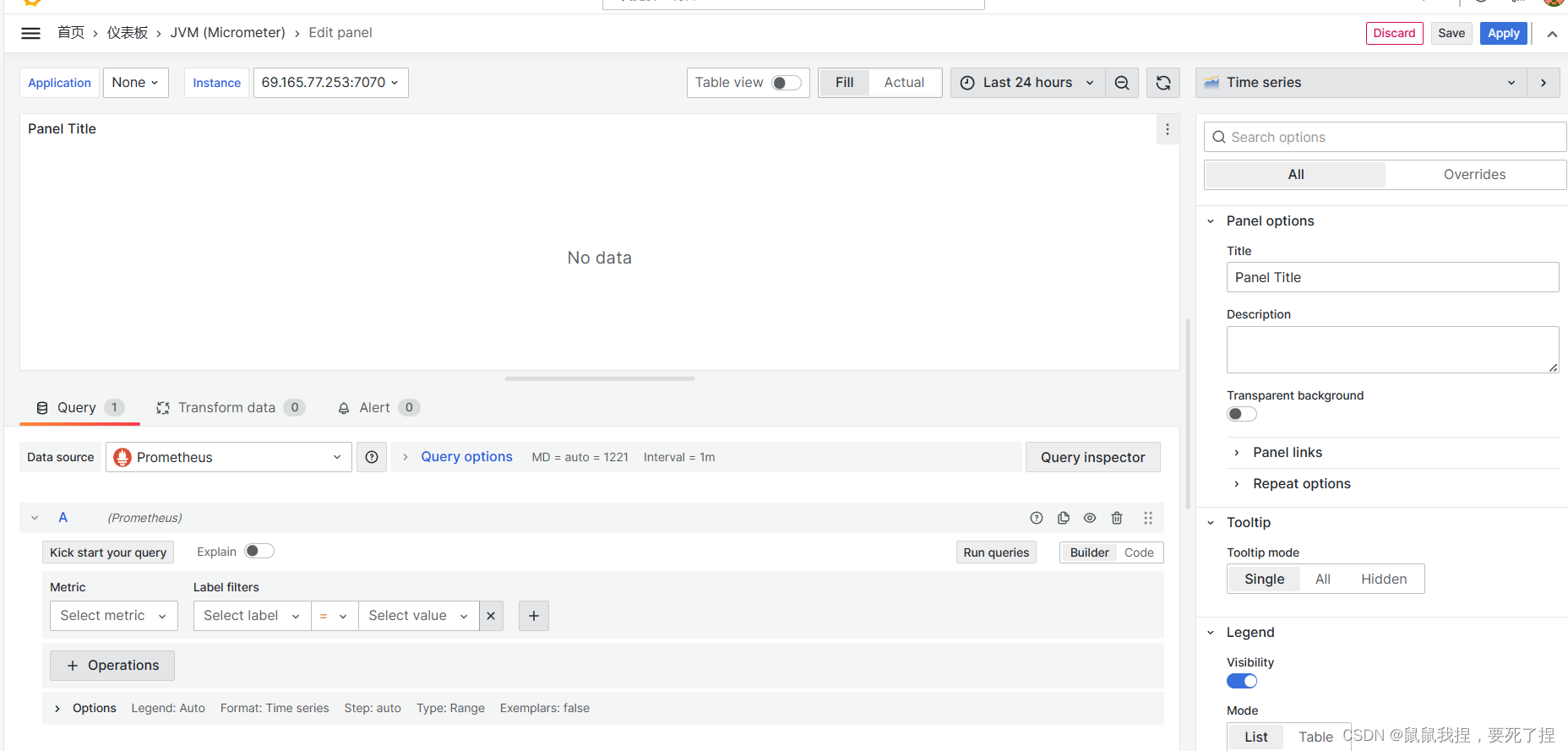The width and height of the screenshot is (1568, 751).
Task: Click the Discard button
Action: click(1394, 34)
